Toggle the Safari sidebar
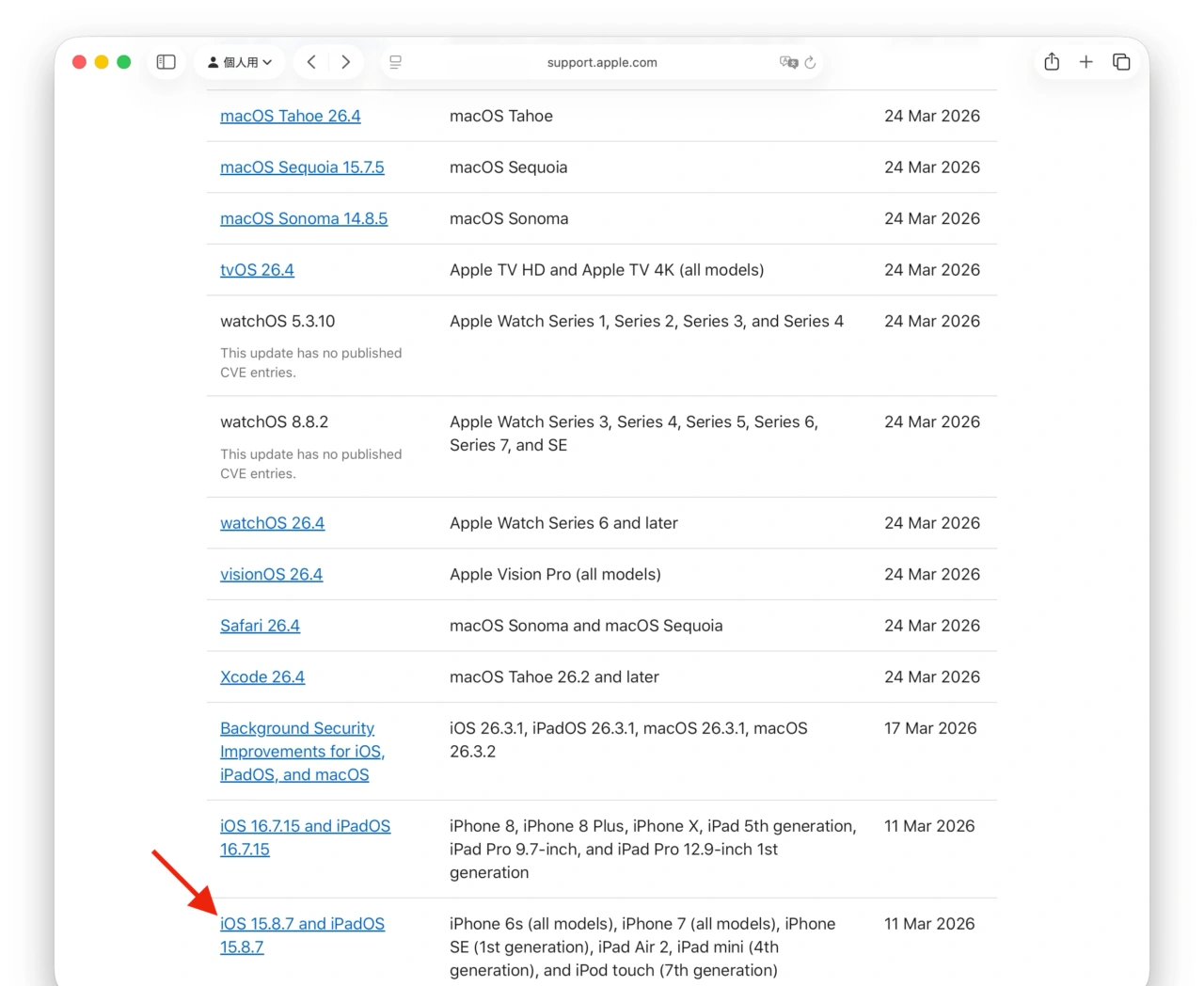Image resolution: width=1204 pixels, height=986 pixels. click(166, 61)
